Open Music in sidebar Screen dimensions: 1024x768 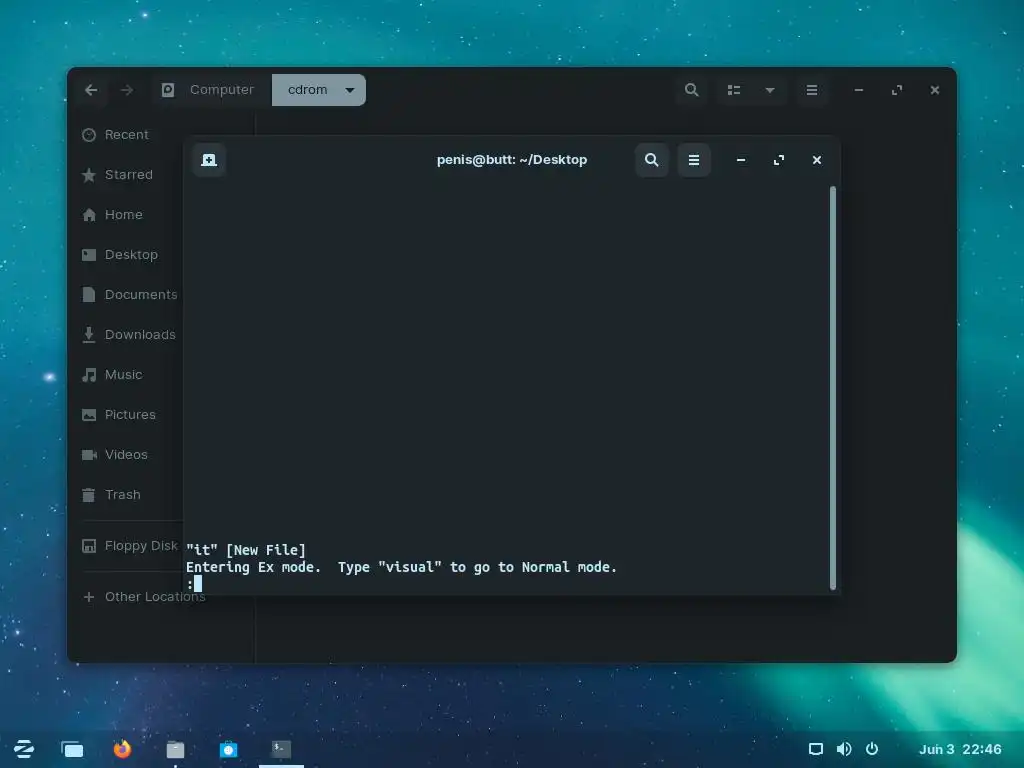point(125,374)
